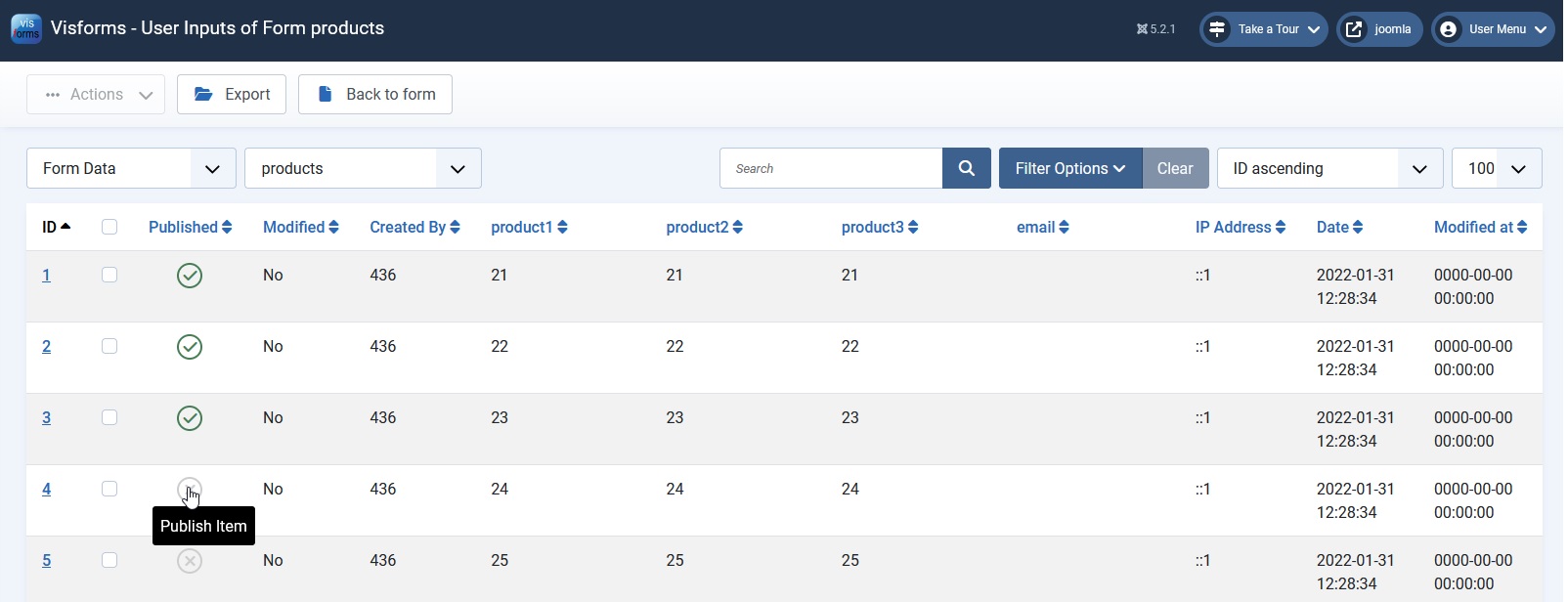Click the Visforms logo icon
Screen dimensions: 1568x602
(x=26, y=28)
